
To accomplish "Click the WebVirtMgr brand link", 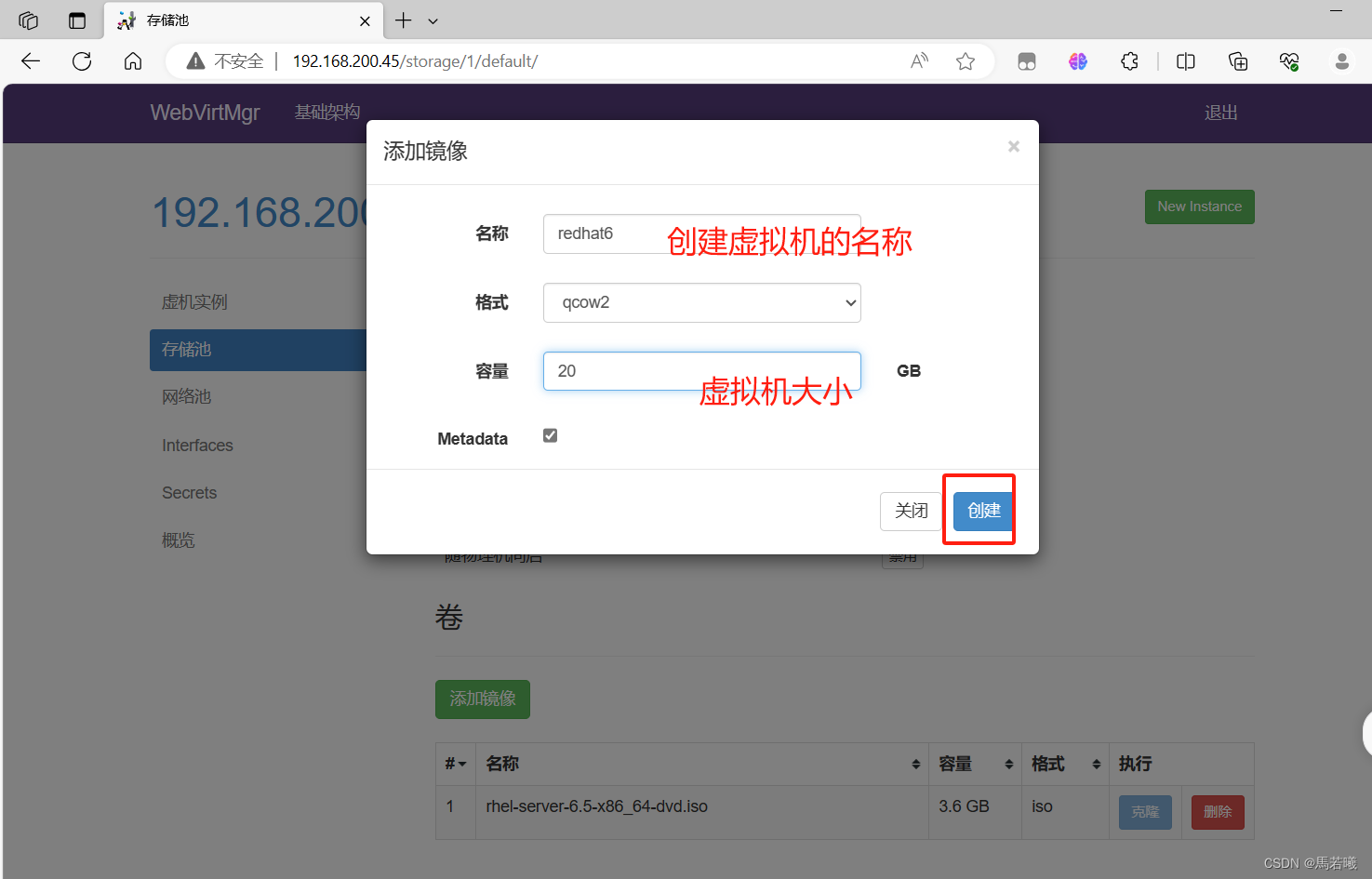I will tap(205, 113).
